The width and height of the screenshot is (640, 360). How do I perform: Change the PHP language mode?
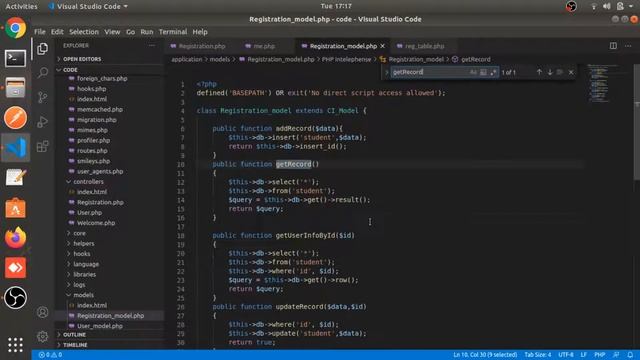click(599, 355)
